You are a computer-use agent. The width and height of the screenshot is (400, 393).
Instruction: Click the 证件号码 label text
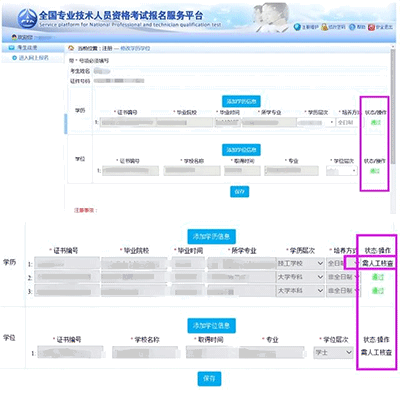80,81
